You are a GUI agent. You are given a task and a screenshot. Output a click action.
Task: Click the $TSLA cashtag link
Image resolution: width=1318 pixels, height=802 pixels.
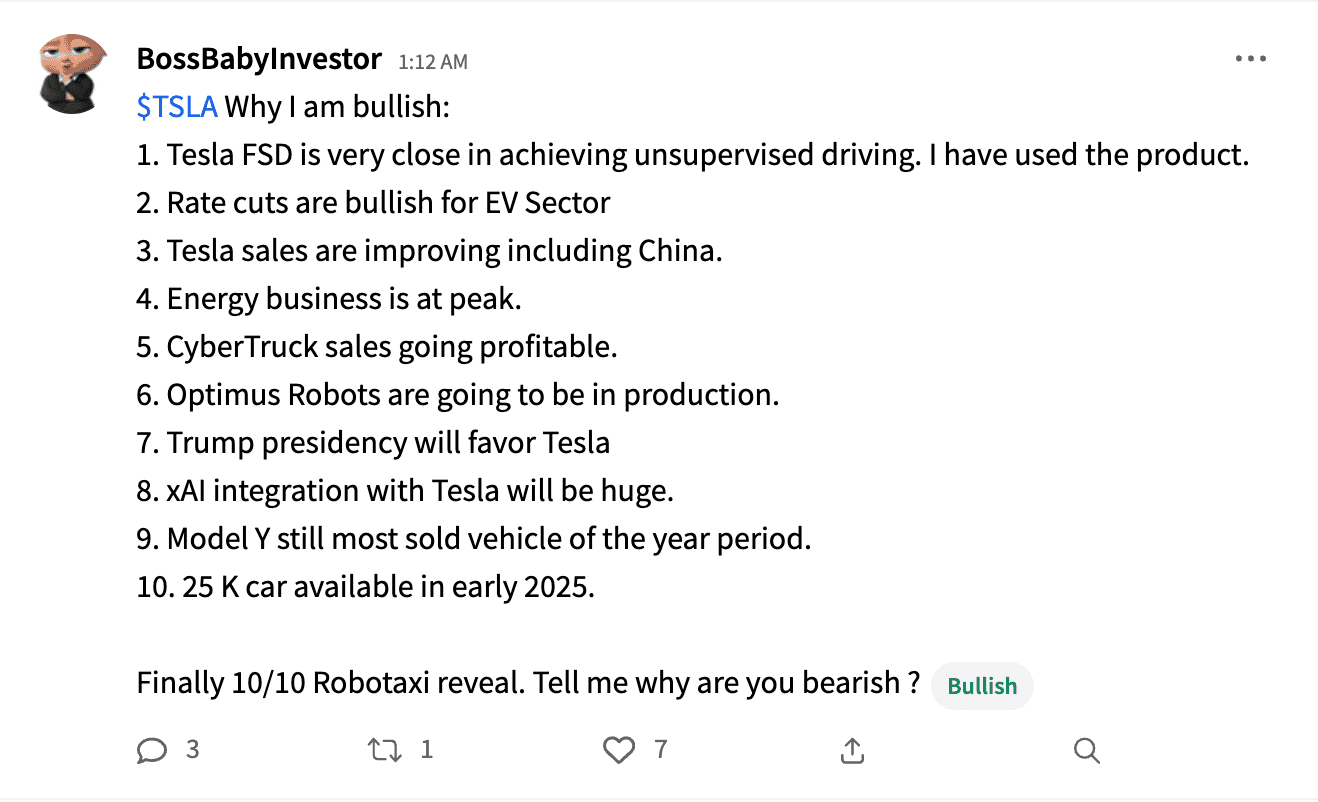177,107
